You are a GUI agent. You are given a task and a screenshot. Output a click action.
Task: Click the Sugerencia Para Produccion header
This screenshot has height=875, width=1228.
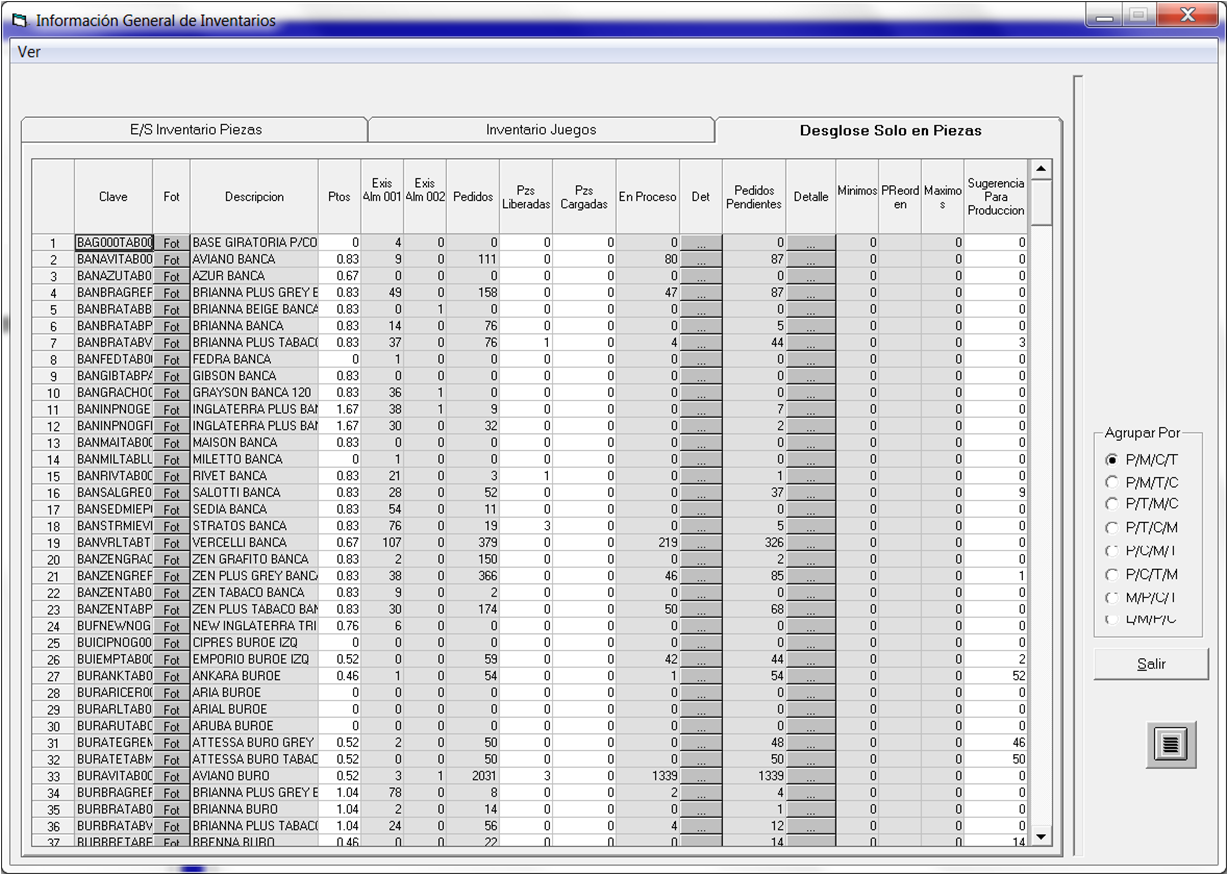(x=996, y=197)
